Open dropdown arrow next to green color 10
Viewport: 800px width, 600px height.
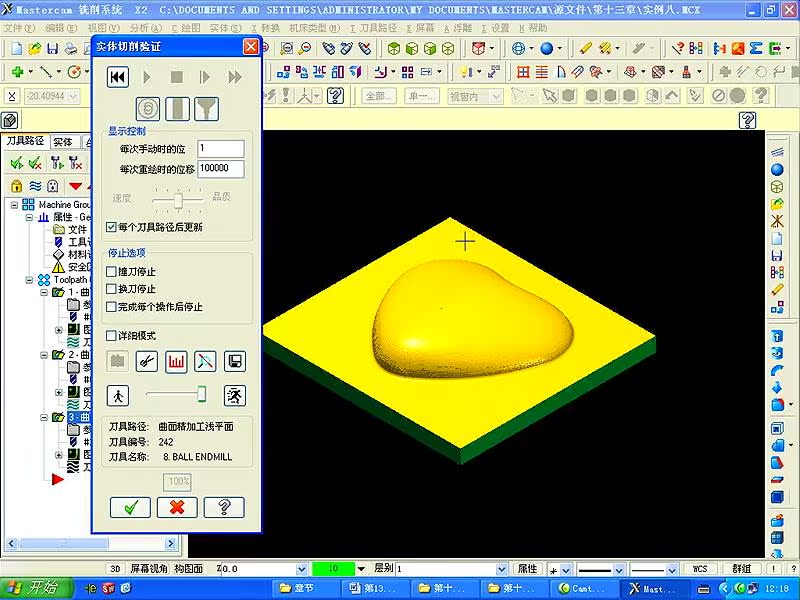[361, 569]
